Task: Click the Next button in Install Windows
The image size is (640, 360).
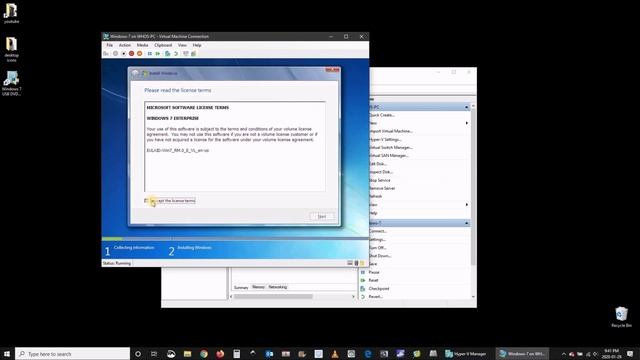Action: click(322, 216)
